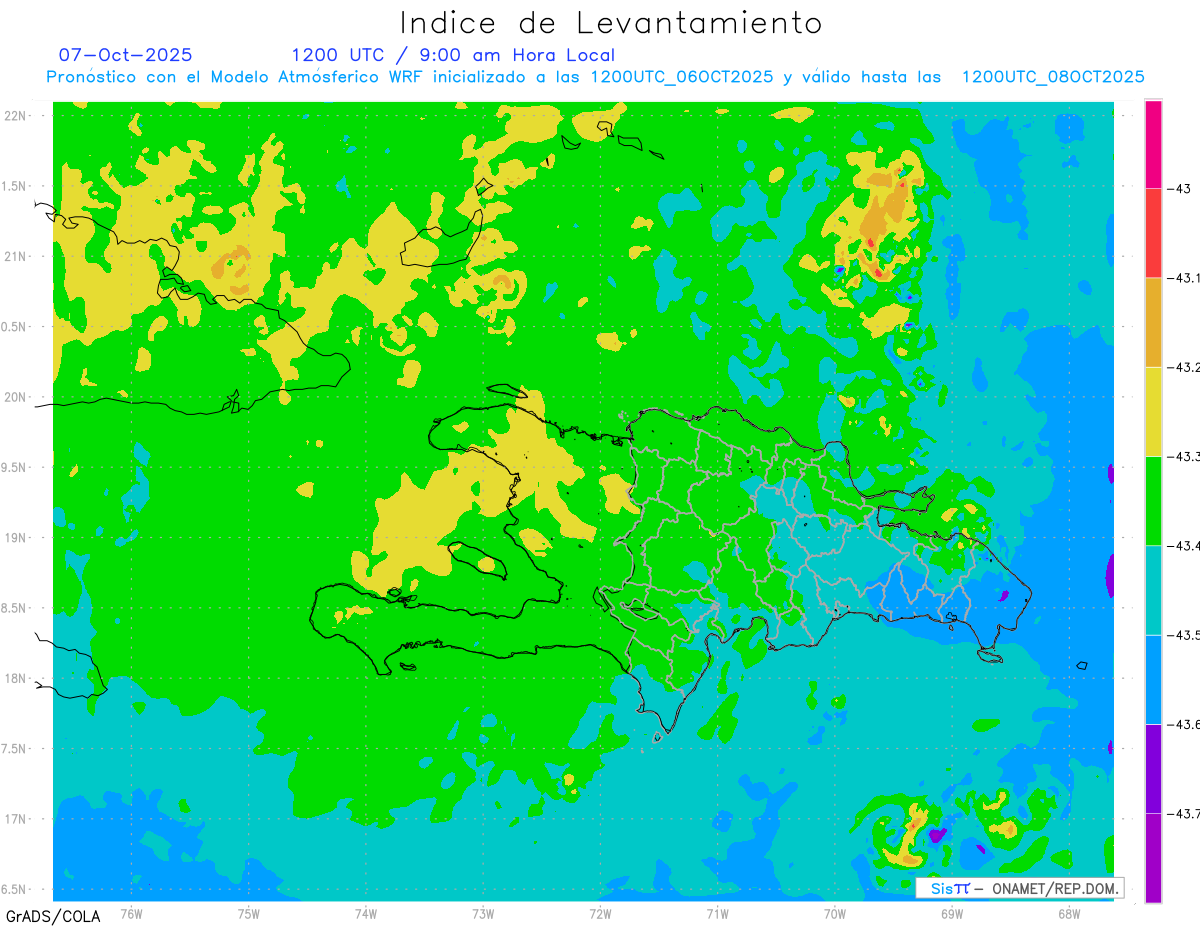Click the magenta color bar segment above -43

(x=1153, y=144)
